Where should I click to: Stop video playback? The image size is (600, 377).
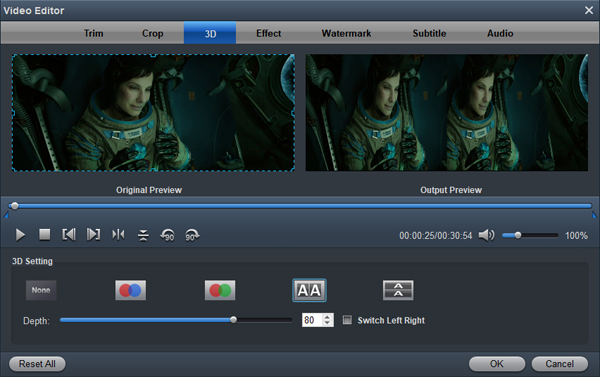pos(45,235)
